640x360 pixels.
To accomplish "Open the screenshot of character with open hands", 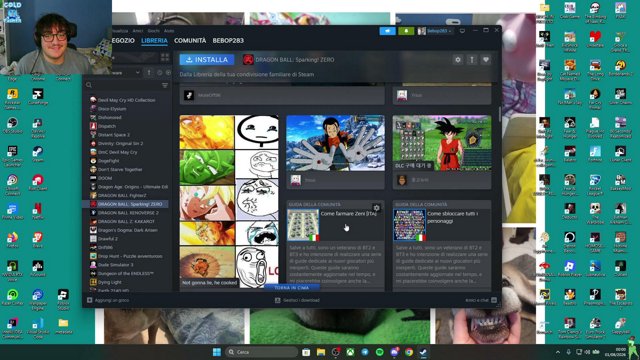I will point(335,143).
